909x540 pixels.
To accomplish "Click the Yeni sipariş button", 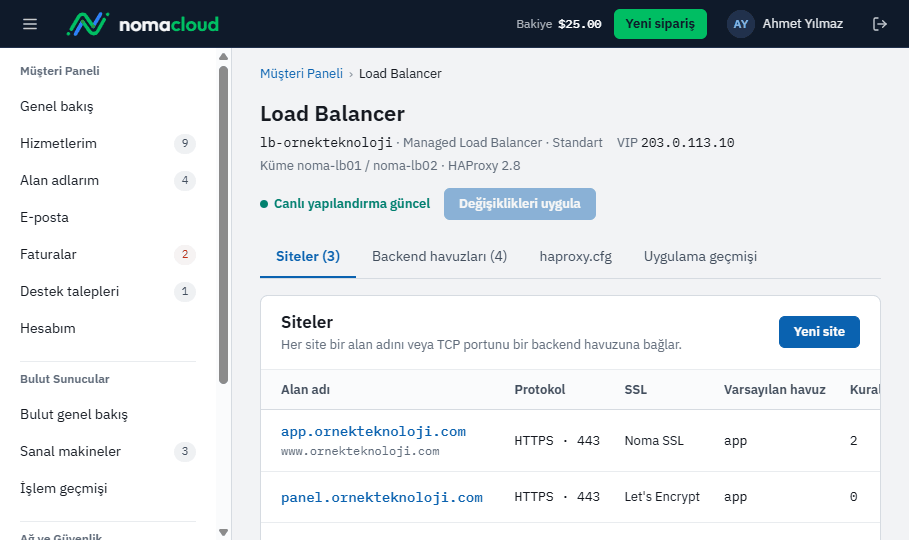I will (660, 24).
